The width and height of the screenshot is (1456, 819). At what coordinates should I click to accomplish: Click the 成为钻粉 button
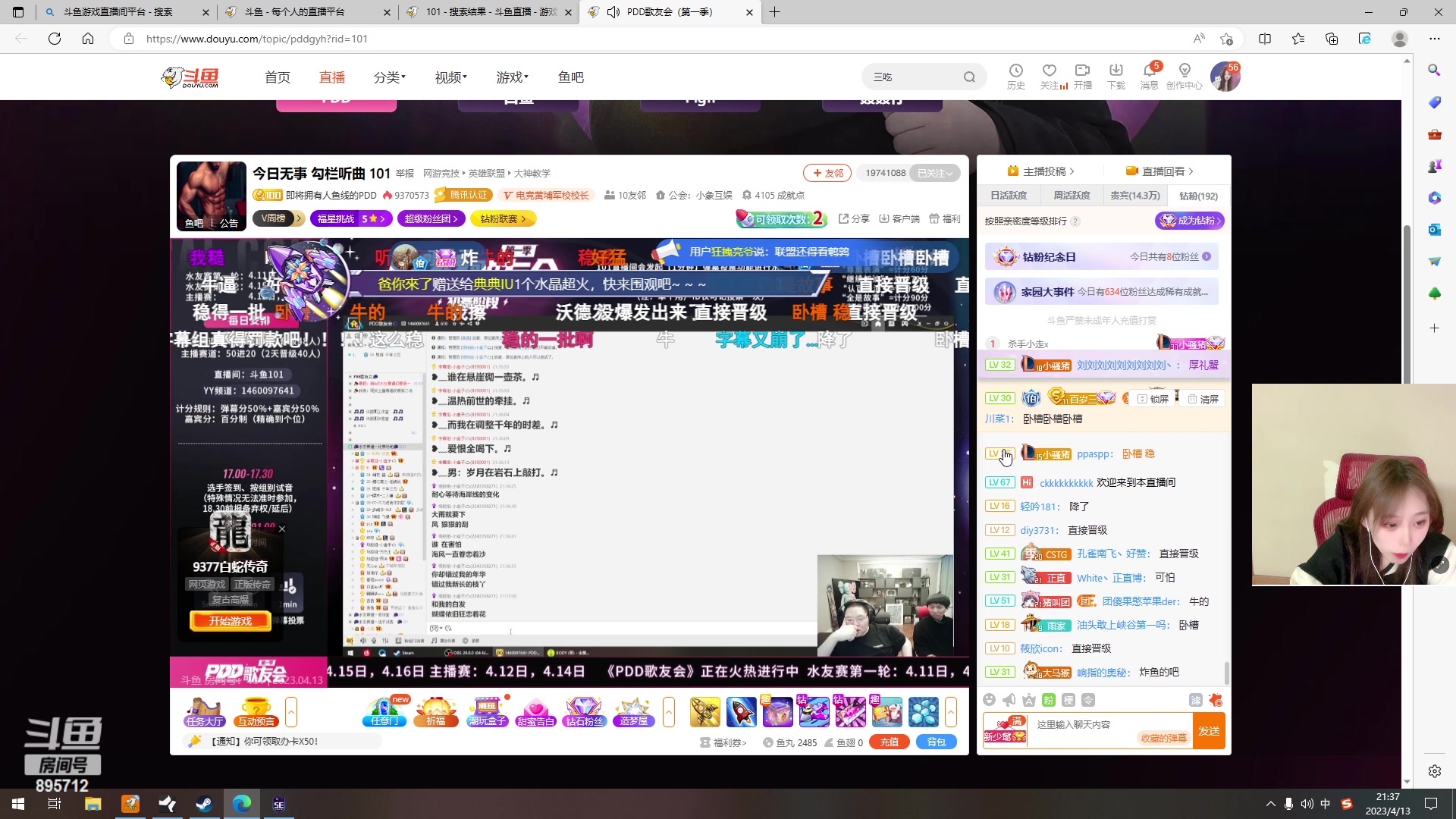click(1189, 221)
